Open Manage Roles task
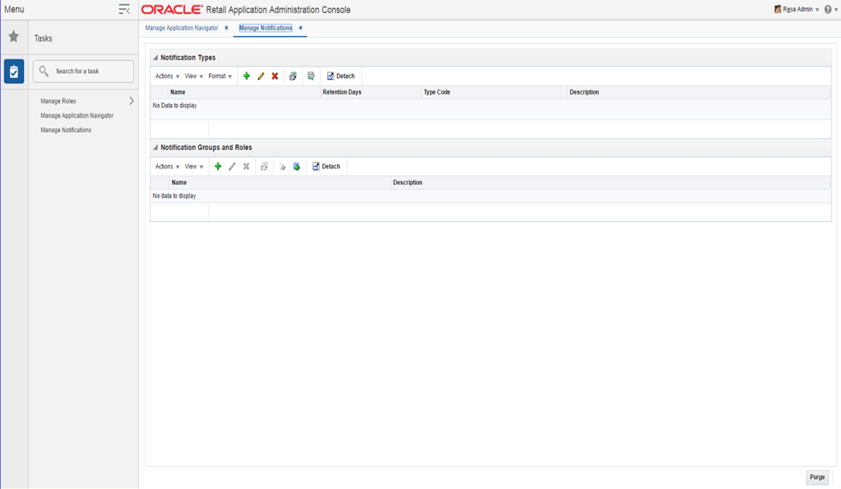The height and width of the screenshot is (489, 841). 58,101
